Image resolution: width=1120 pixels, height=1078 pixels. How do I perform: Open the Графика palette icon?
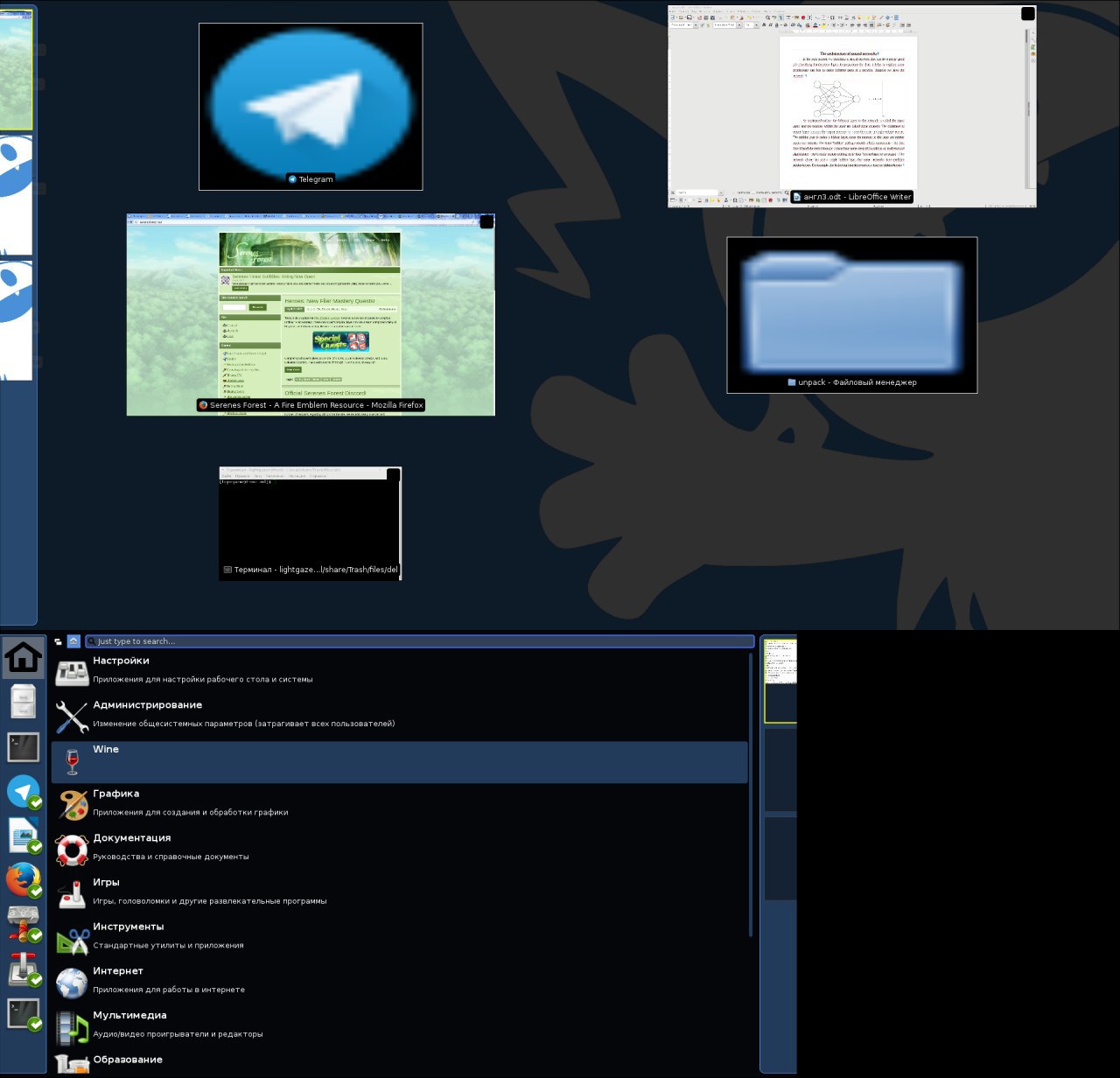(72, 805)
